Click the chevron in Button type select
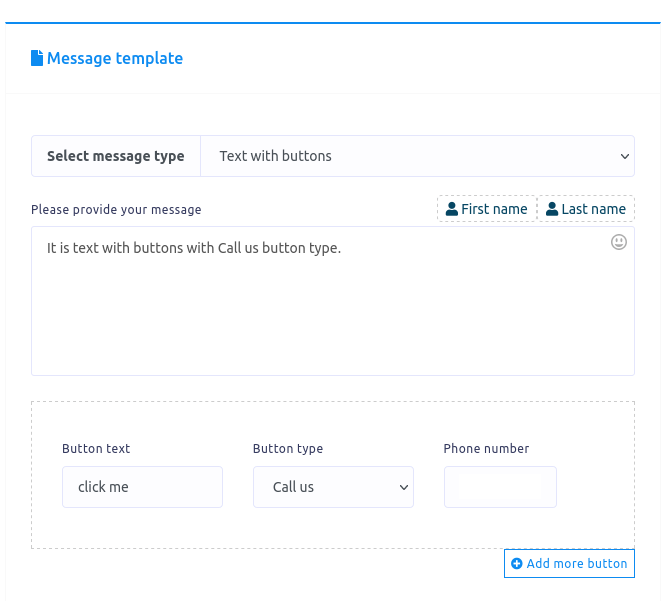 tap(404, 487)
